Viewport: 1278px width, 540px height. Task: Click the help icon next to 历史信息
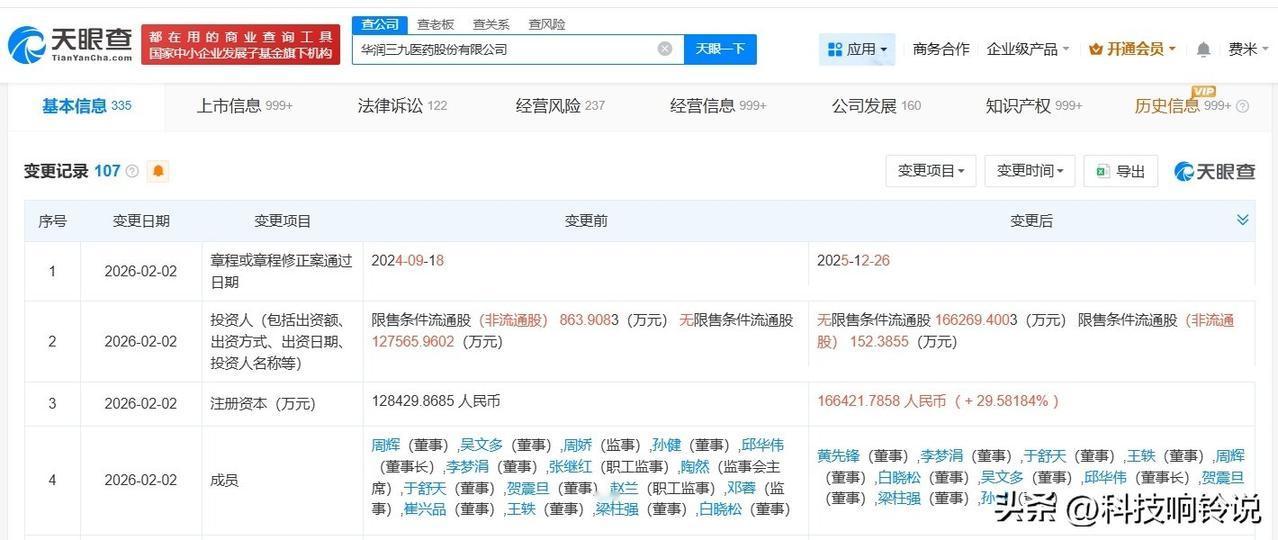pyautogui.click(x=1243, y=106)
